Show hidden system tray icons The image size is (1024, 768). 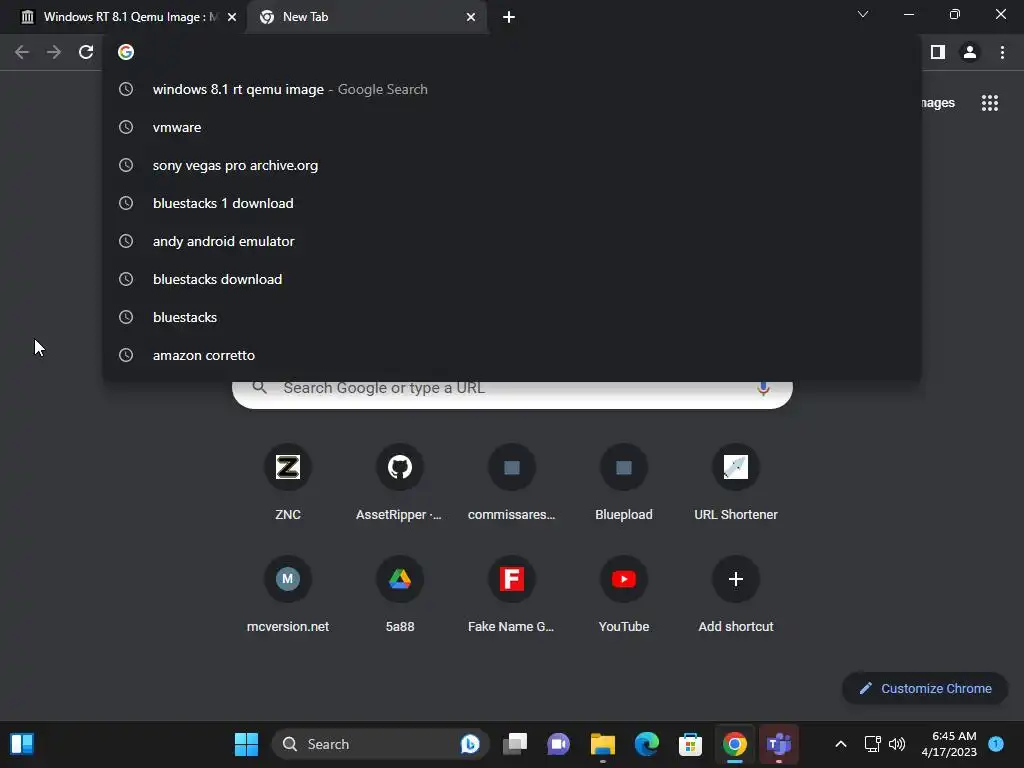pos(841,744)
